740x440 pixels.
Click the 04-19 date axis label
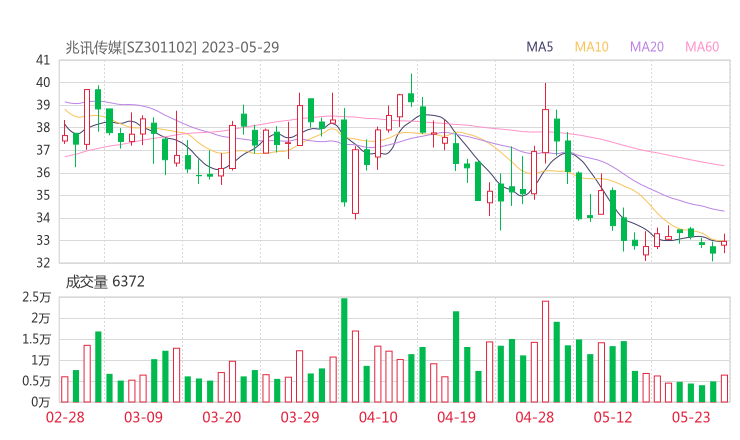point(456,417)
